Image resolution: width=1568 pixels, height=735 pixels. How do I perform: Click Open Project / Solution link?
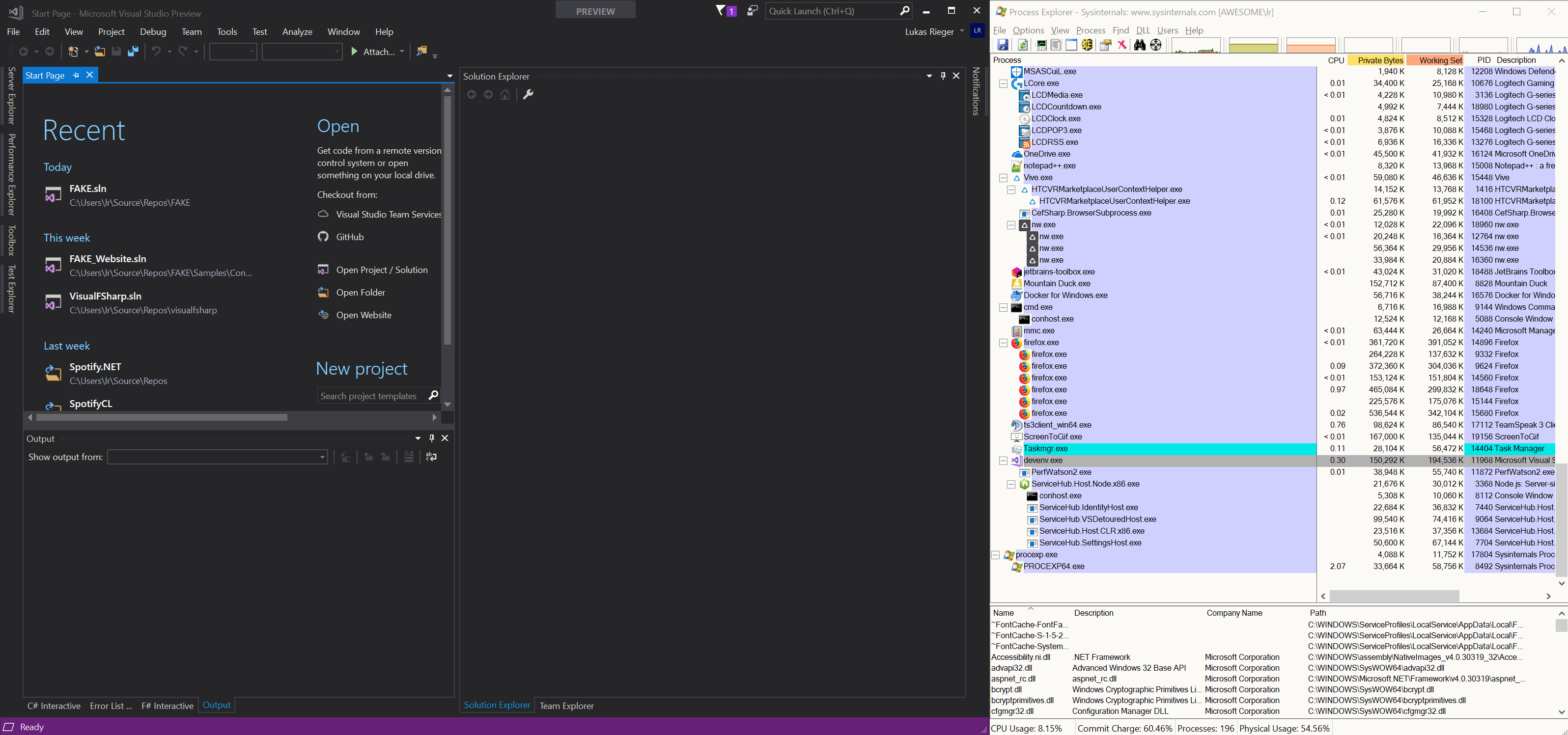tap(382, 270)
